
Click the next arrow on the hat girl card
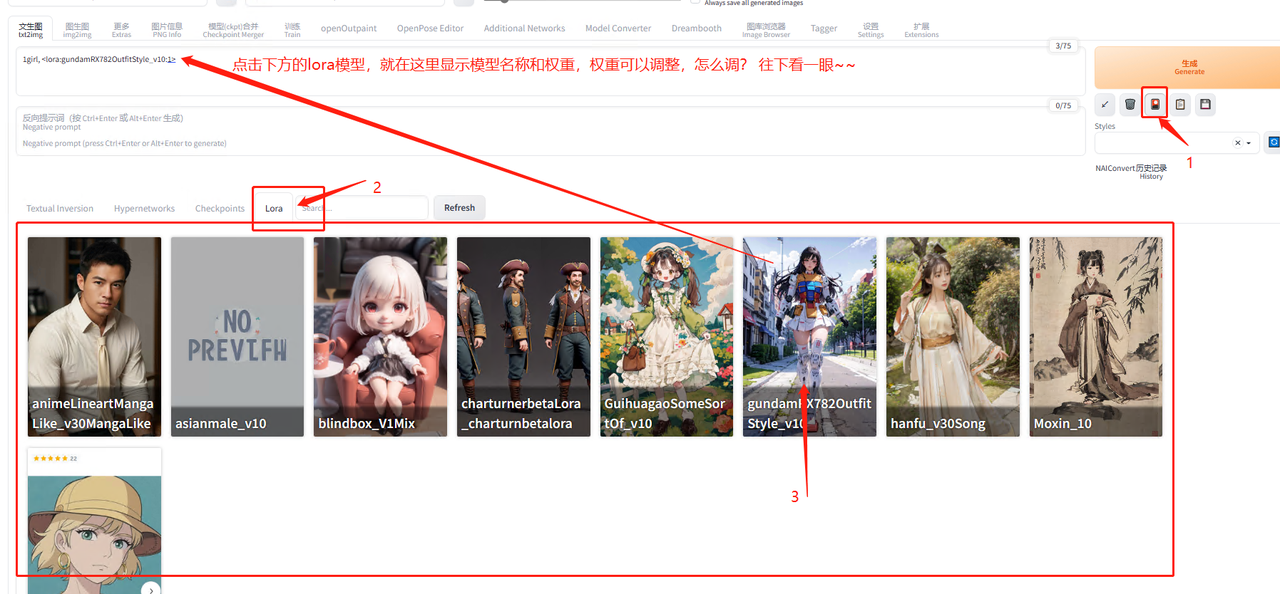click(x=151, y=589)
